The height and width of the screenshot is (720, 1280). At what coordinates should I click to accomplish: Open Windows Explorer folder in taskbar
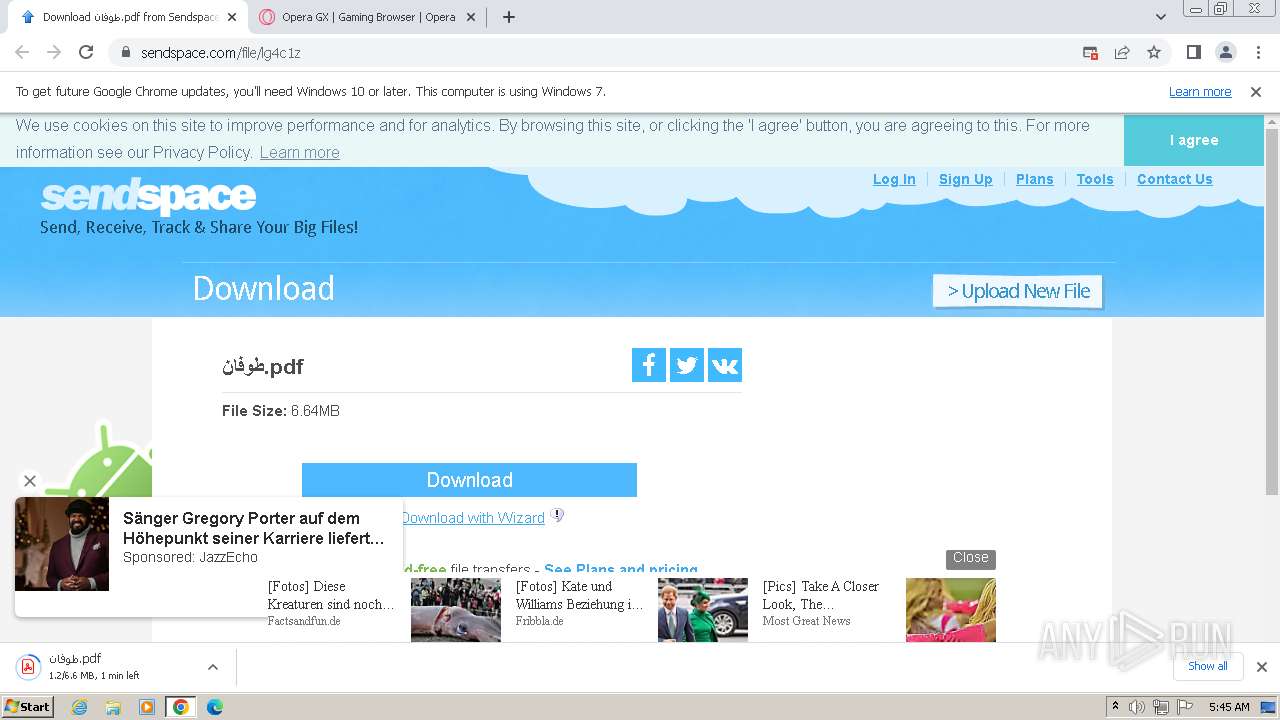pyautogui.click(x=113, y=707)
